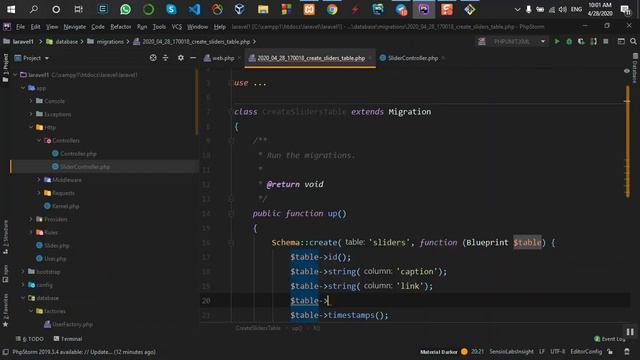Click the pause overlay button at bottom right

(630, 332)
